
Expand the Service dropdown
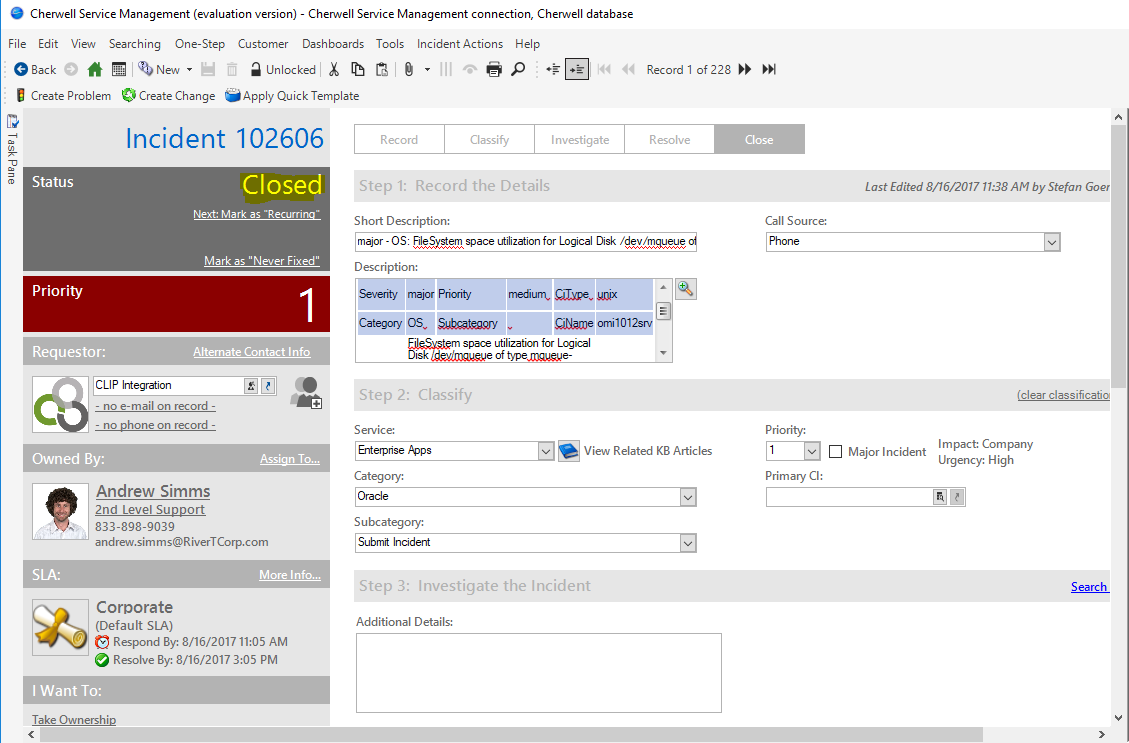pyautogui.click(x=546, y=451)
